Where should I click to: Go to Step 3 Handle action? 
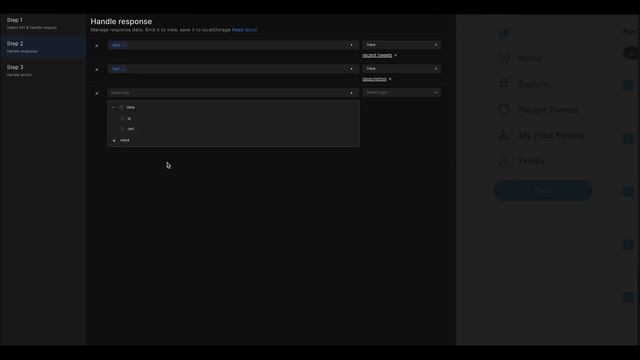click(43, 71)
